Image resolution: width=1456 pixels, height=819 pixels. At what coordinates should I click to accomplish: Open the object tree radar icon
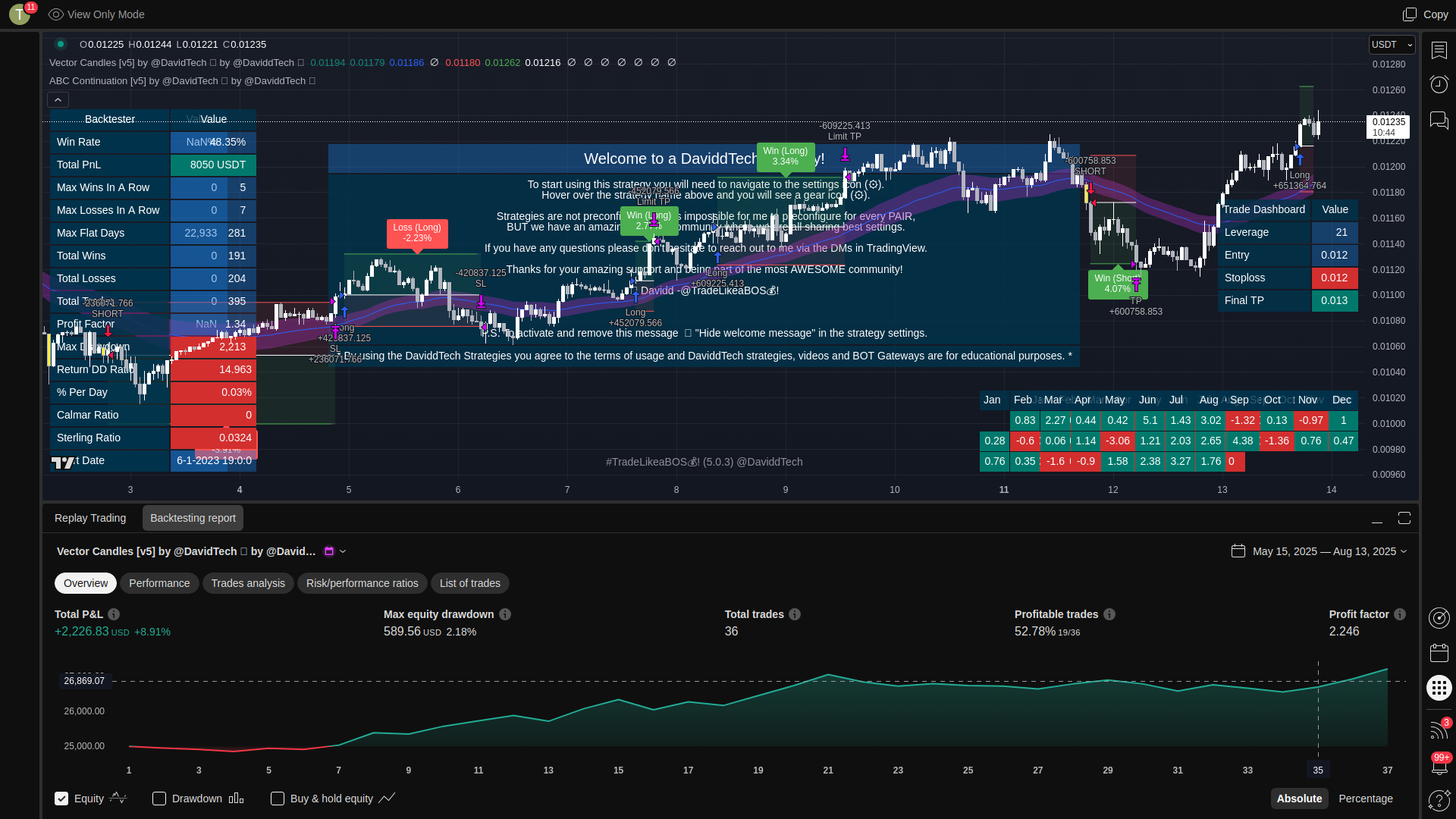click(1439, 618)
